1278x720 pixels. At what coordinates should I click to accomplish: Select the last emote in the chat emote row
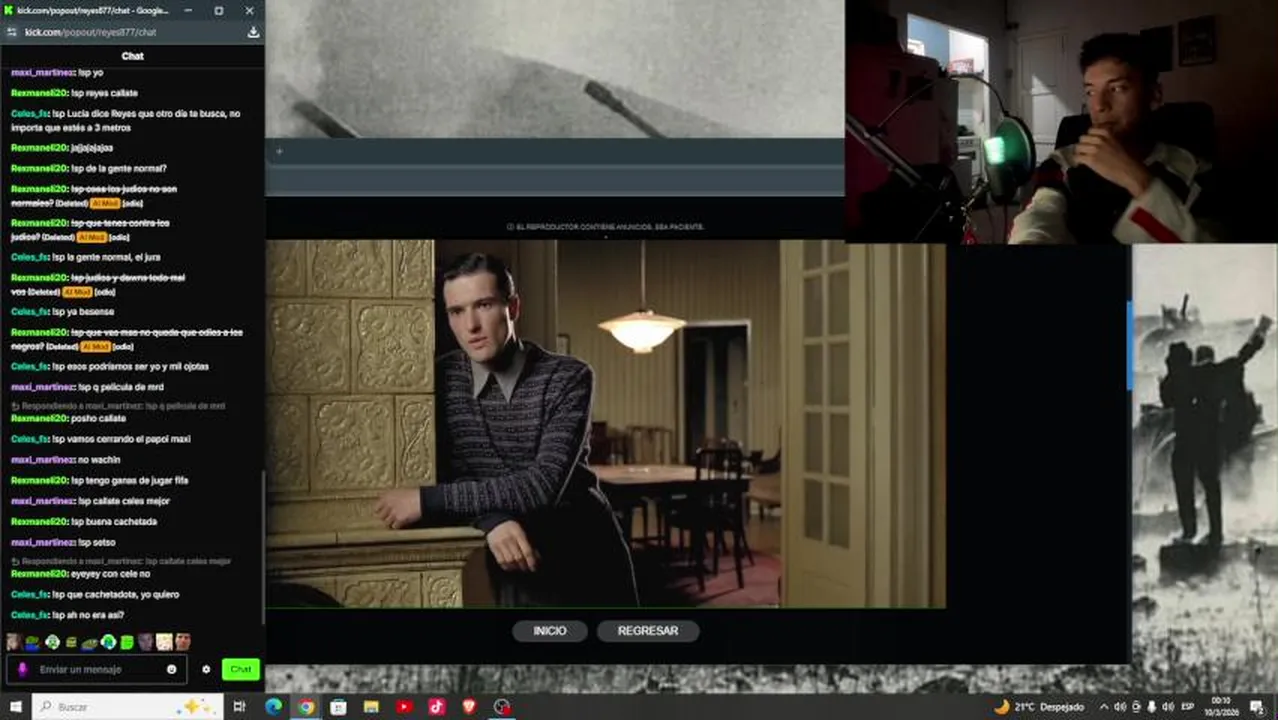[x=183, y=642]
